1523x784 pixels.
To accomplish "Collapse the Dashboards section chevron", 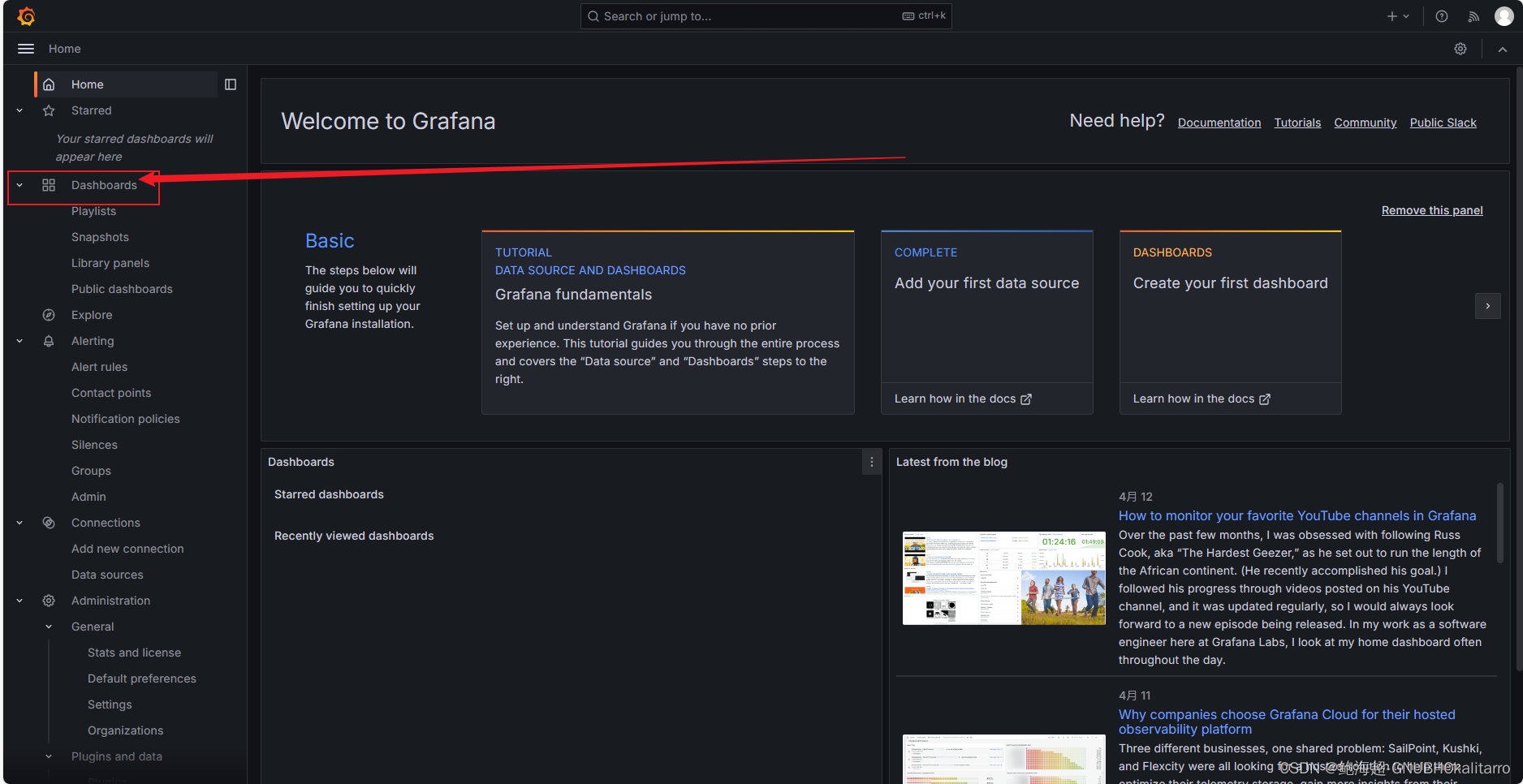I will 19,185.
